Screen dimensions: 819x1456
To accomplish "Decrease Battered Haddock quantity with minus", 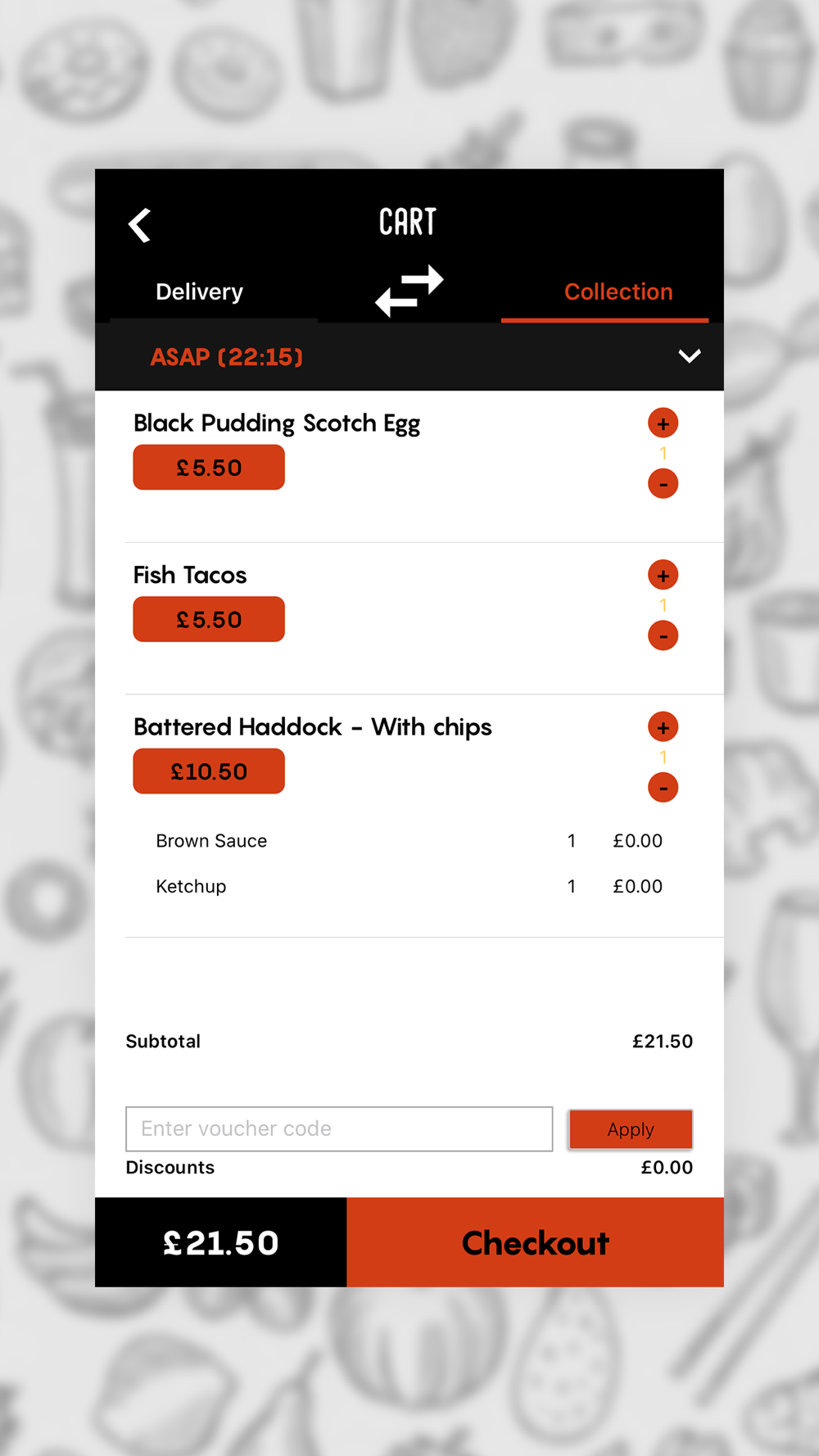I will [663, 788].
